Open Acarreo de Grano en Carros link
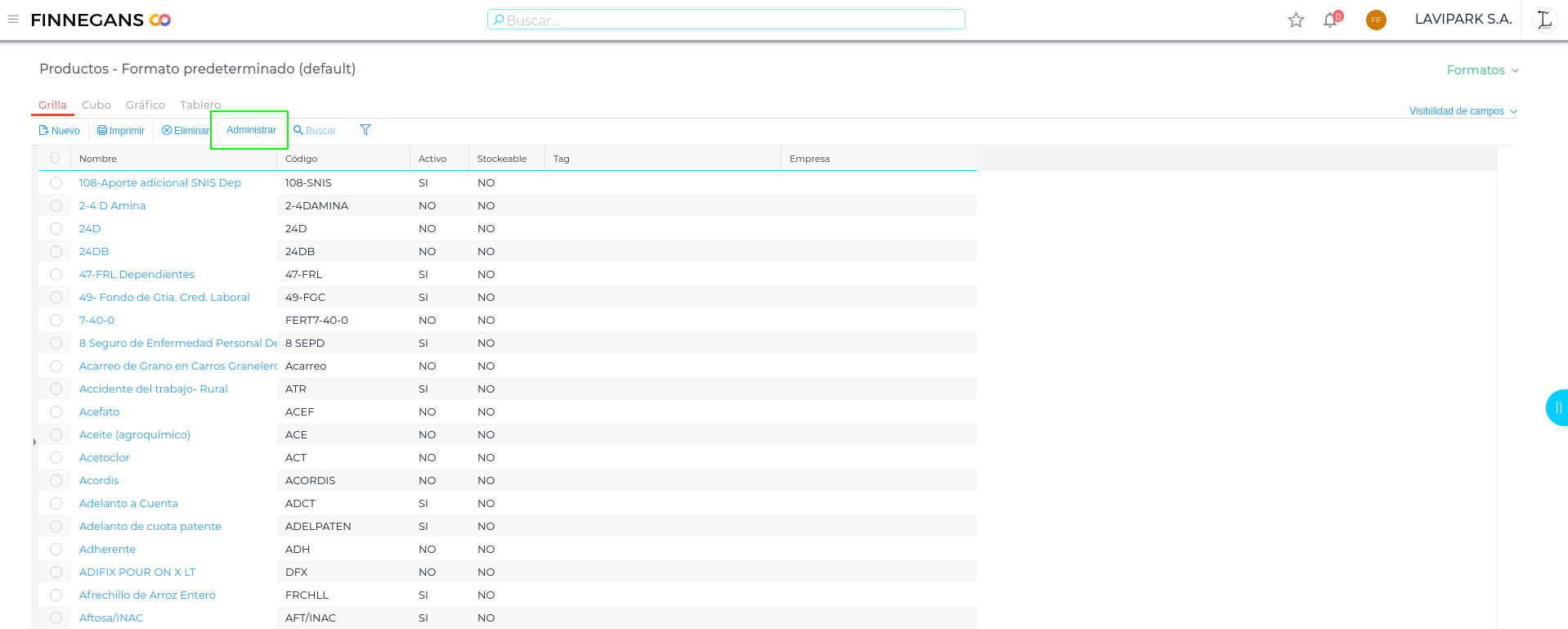1568x629 pixels. (x=178, y=366)
